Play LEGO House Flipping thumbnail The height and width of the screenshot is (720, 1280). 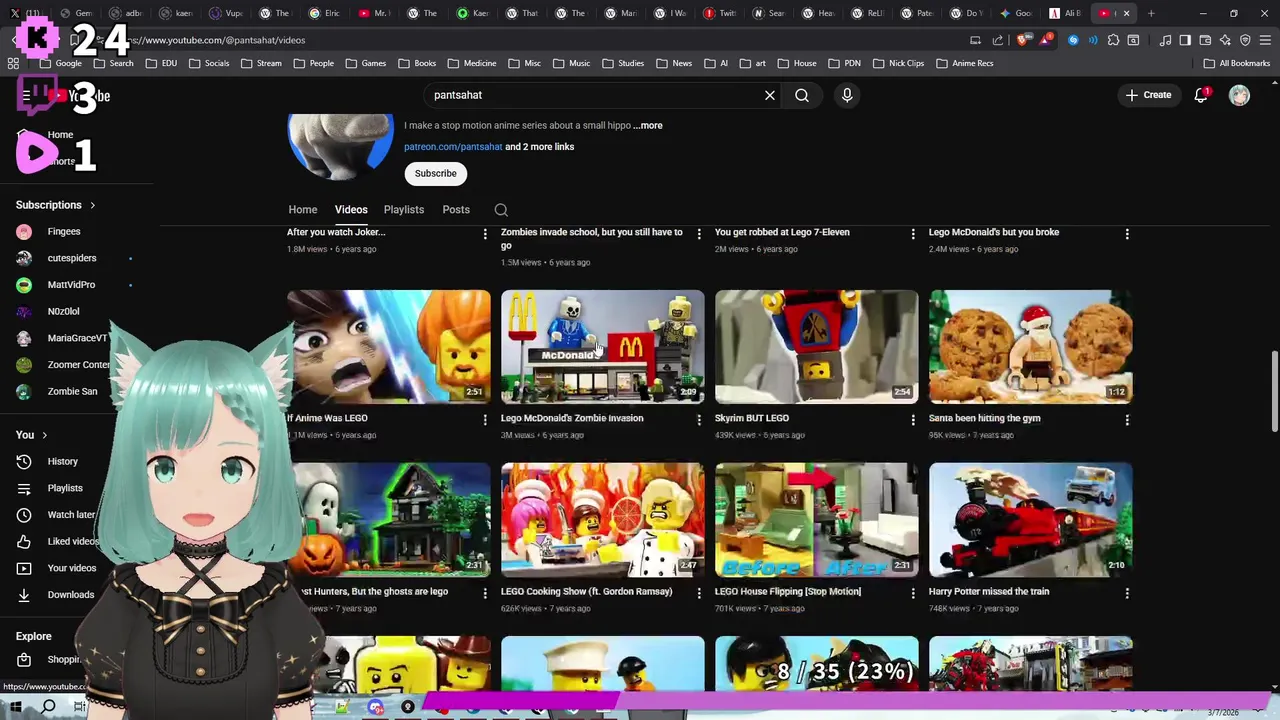pyautogui.click(x=817, y=520)
